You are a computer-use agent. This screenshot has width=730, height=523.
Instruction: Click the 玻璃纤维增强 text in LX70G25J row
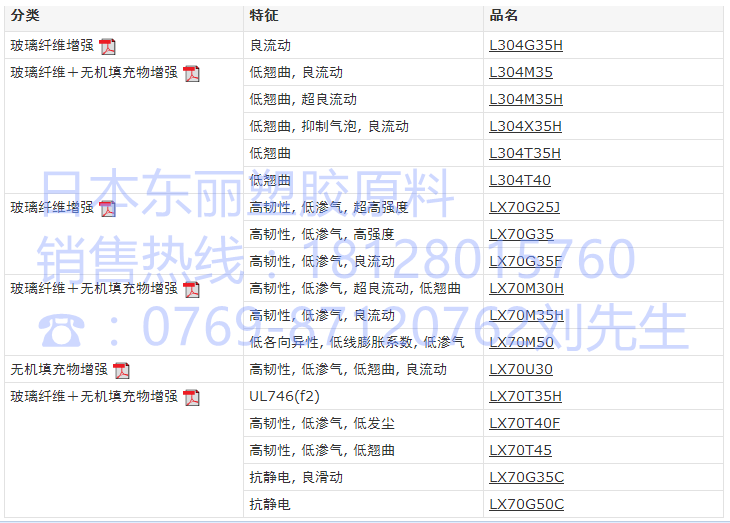tap(52, 207)
